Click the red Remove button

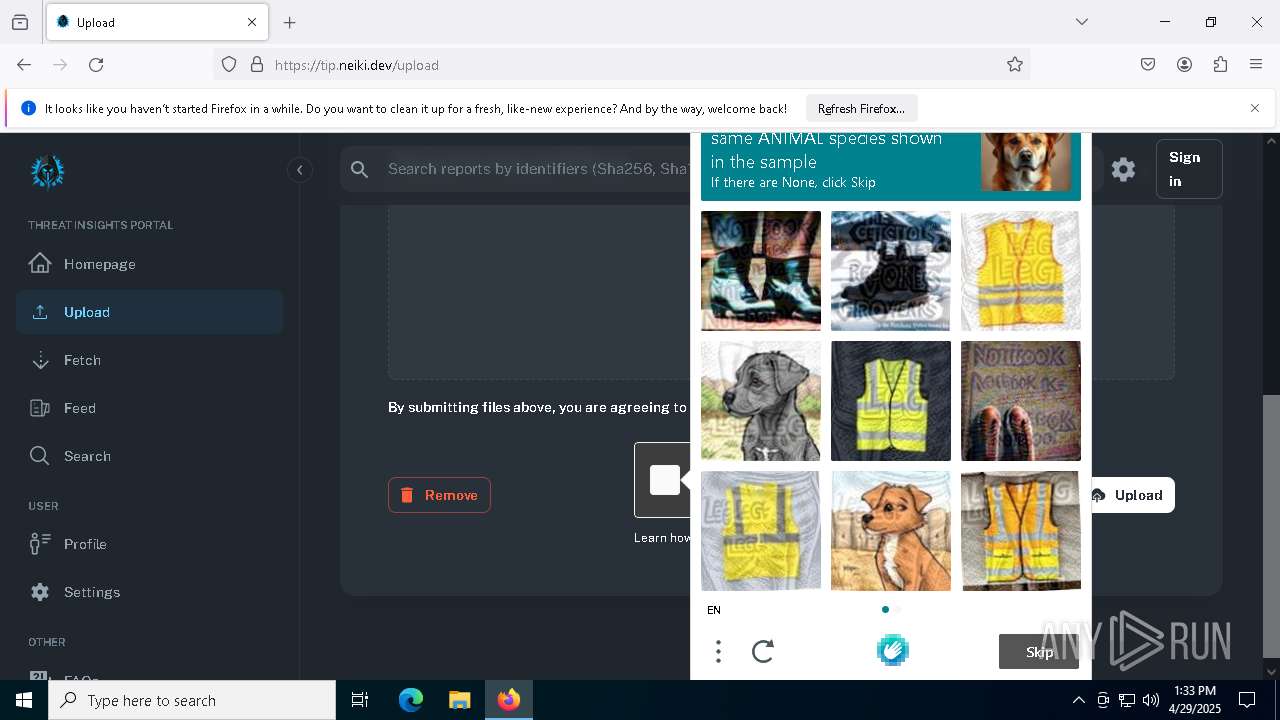(439, 495)
